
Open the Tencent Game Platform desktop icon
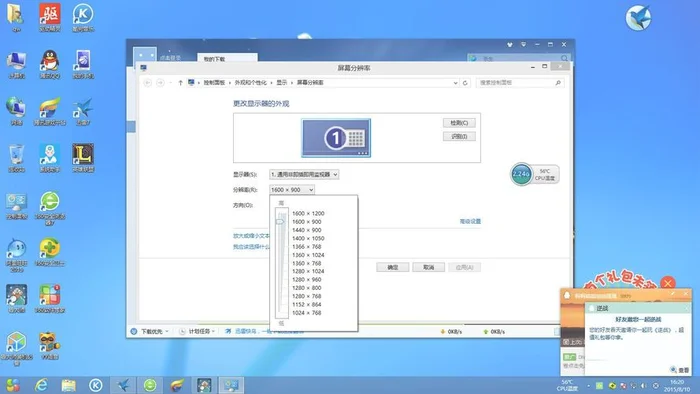[50, 111]
